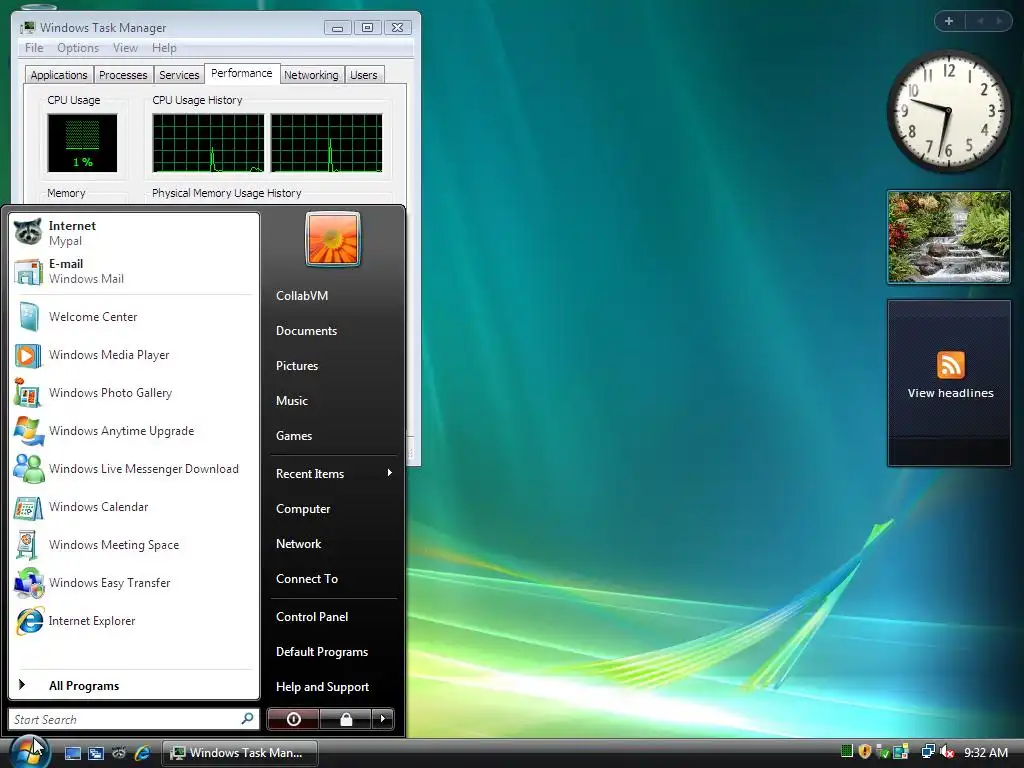Image resolution: width=1024 pixels, height=768 pixels.
Task: Click the sidebar add gadgets plus button
Action: pos(949,21)
